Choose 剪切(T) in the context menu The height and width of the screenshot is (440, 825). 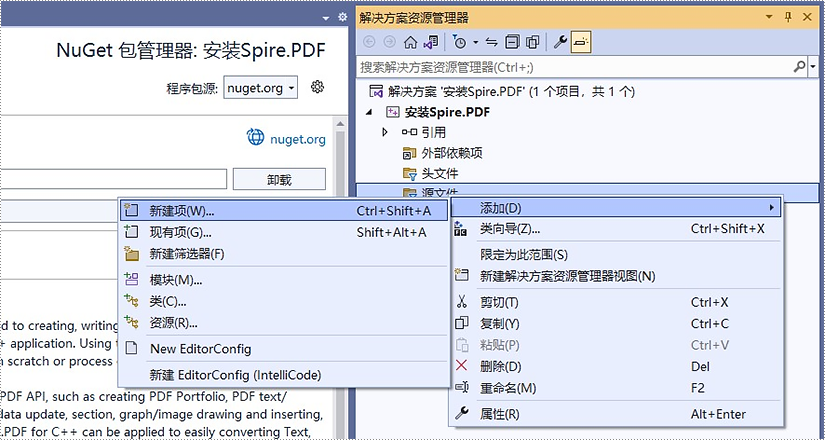click(x=616, y=302)
